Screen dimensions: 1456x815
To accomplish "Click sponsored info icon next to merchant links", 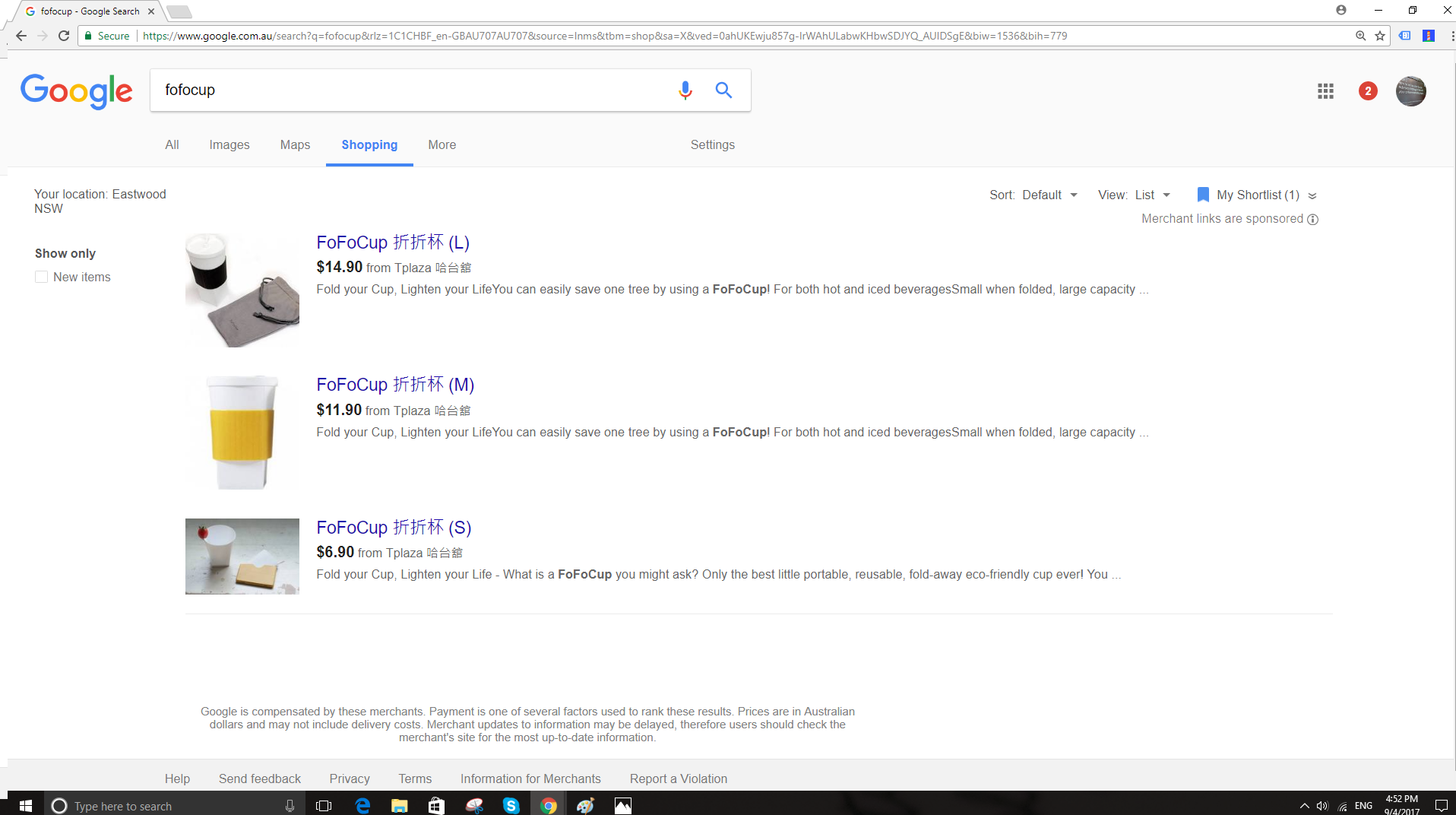I will [1312, 219].
